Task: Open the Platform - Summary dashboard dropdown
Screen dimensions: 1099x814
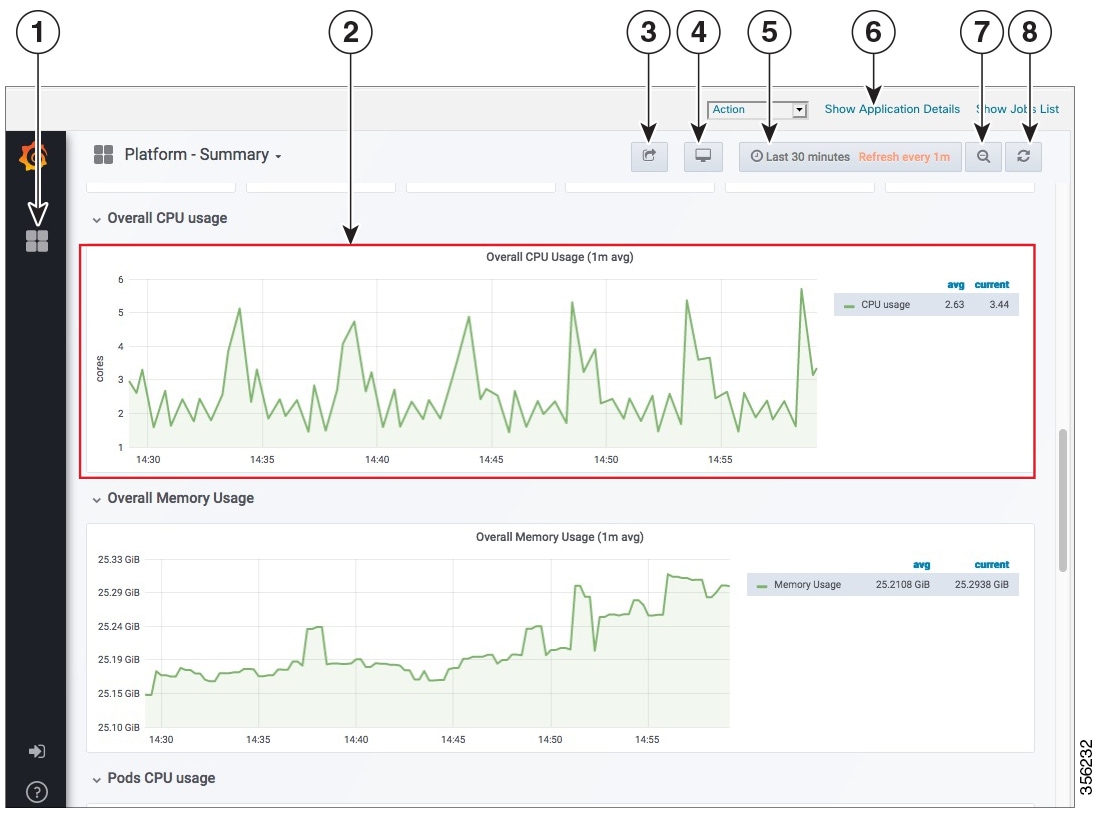Action: coord(203,155)
